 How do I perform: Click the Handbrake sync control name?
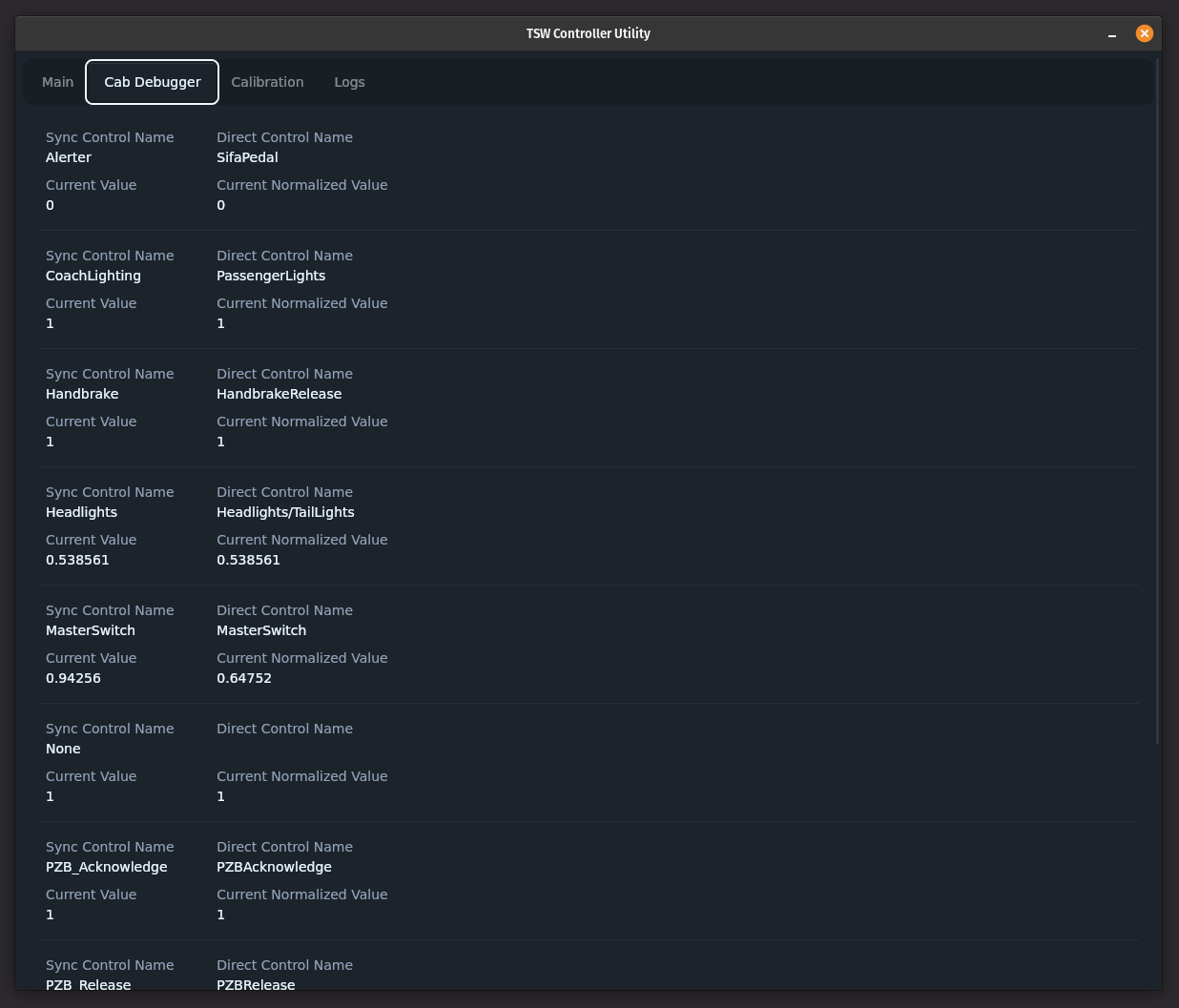tap(82, 394)
